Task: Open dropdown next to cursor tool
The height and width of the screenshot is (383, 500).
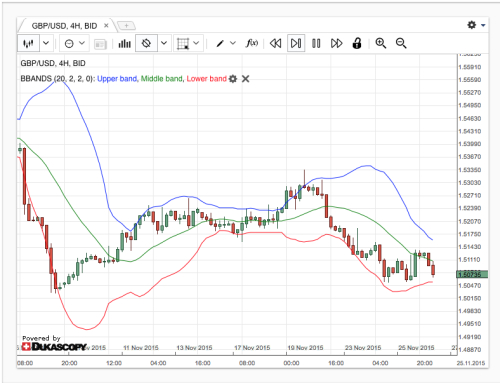Action: point(164,43)
